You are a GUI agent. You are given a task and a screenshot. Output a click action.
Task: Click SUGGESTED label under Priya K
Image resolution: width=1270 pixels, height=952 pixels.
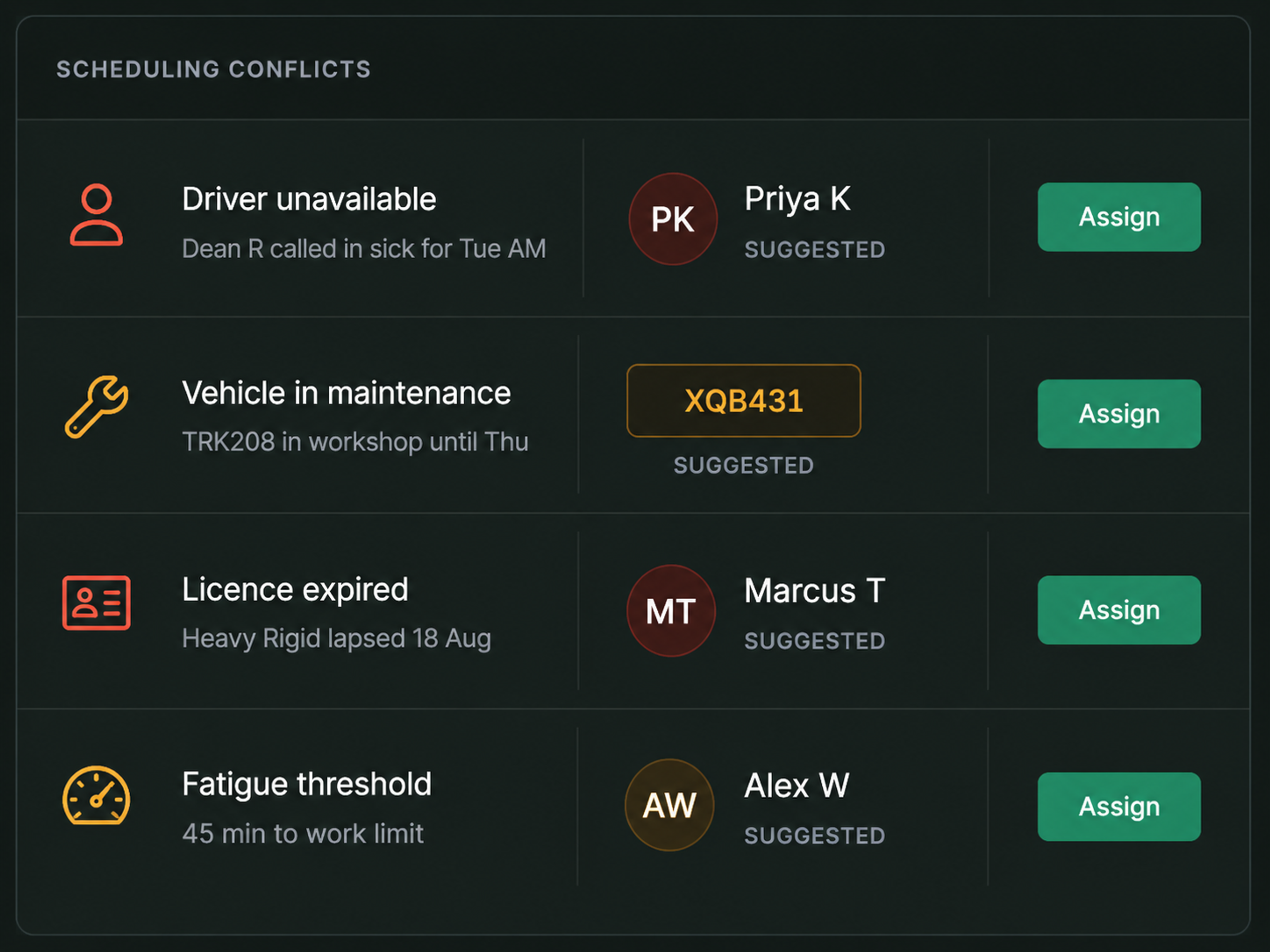[815, 250]
